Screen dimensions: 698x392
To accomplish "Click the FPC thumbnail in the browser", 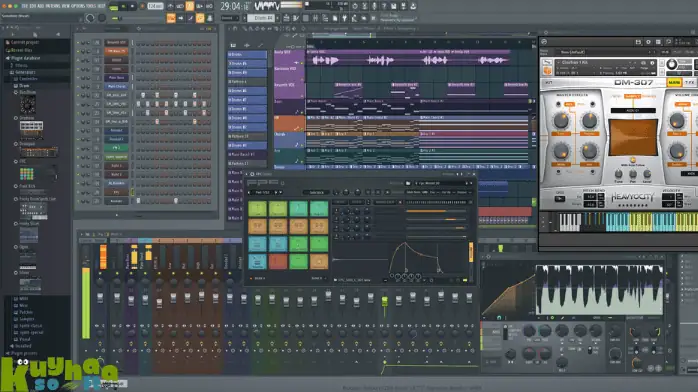I will (26, 173).
